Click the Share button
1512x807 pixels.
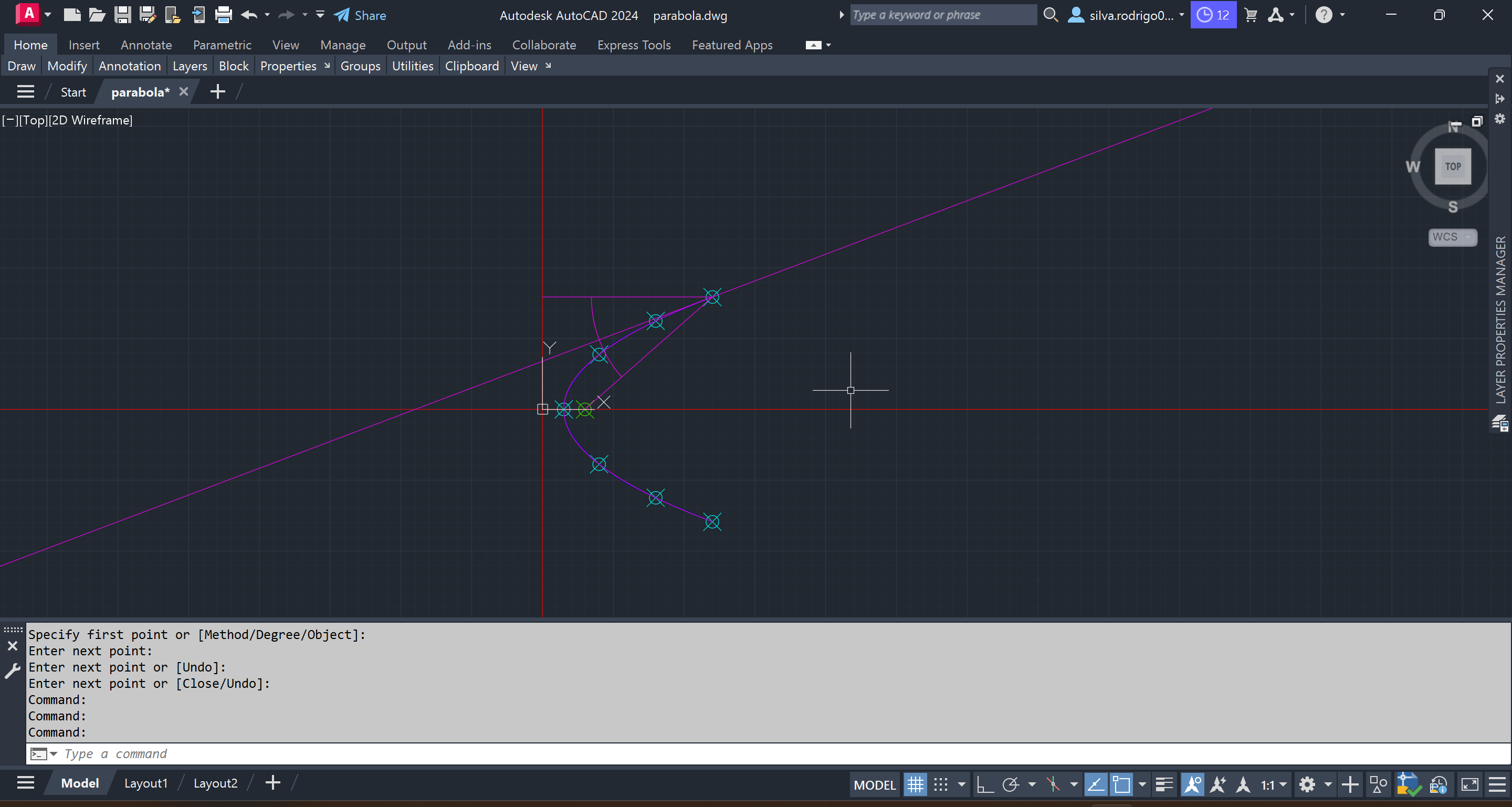(x=360, y=15)
